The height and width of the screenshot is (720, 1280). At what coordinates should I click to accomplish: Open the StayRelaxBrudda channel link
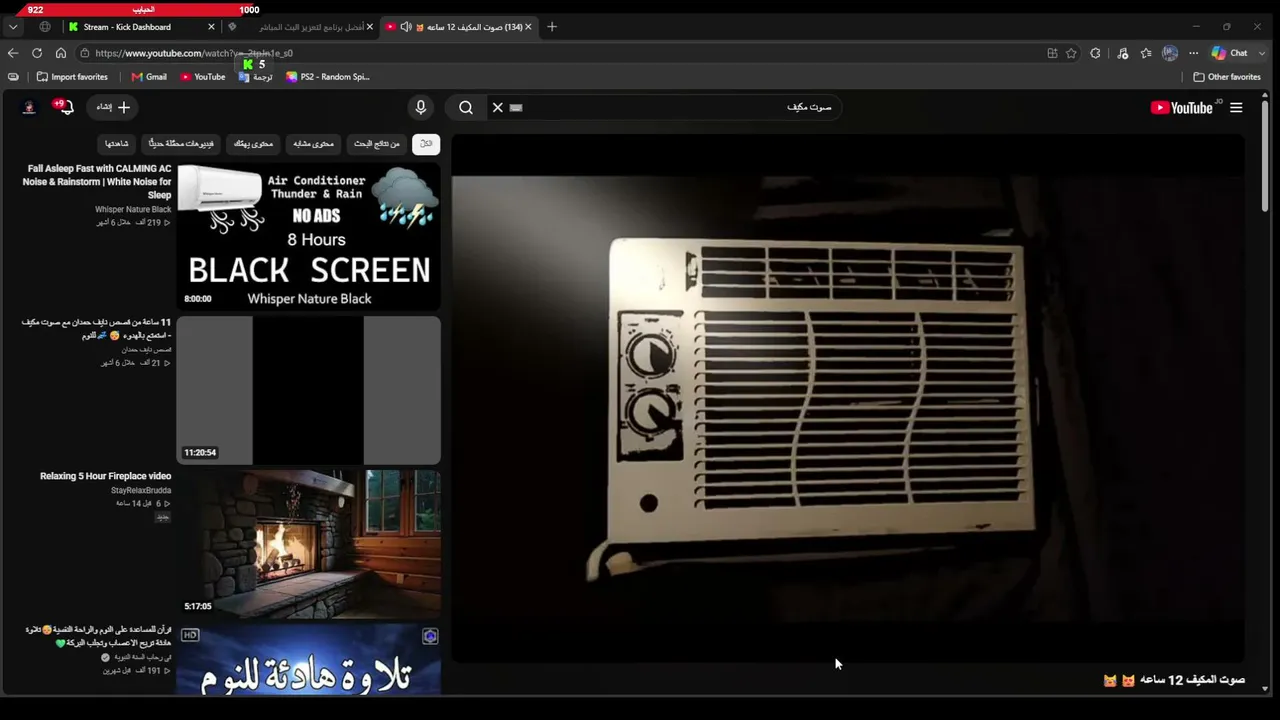click(x=141, y=491)
